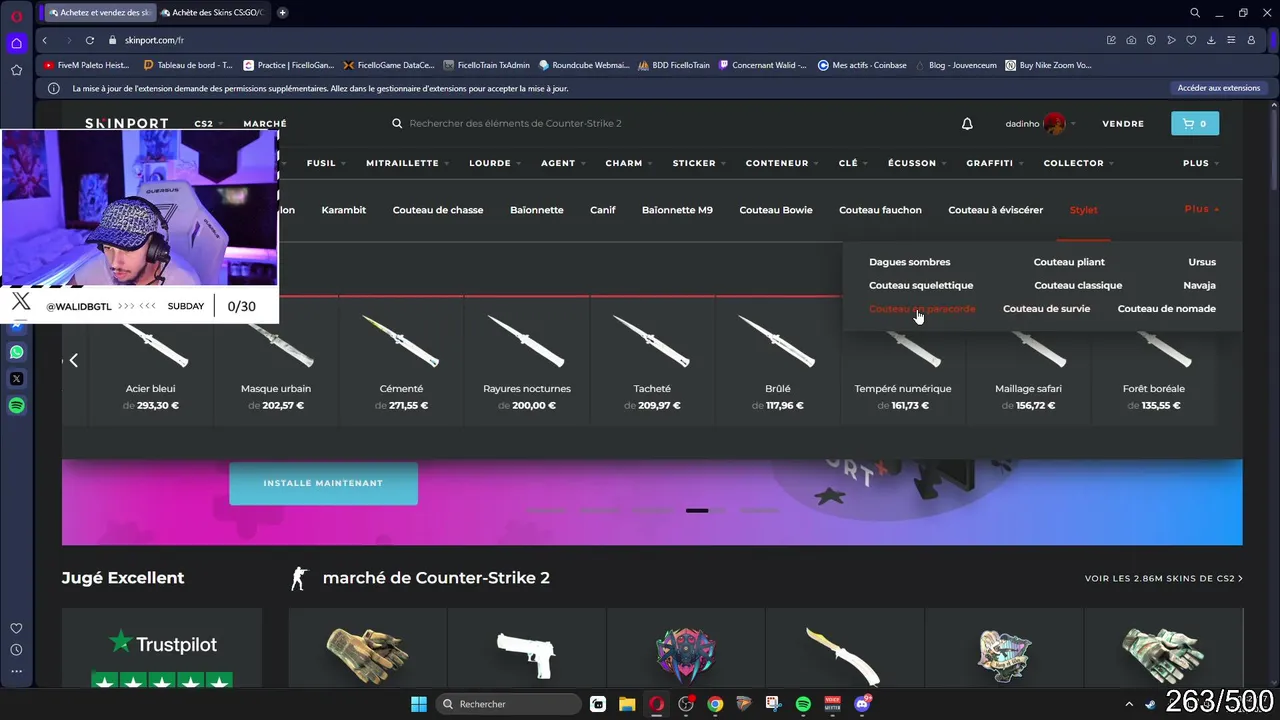
Task: Click Accéder aux extensions button
Action: (1219, 88)
